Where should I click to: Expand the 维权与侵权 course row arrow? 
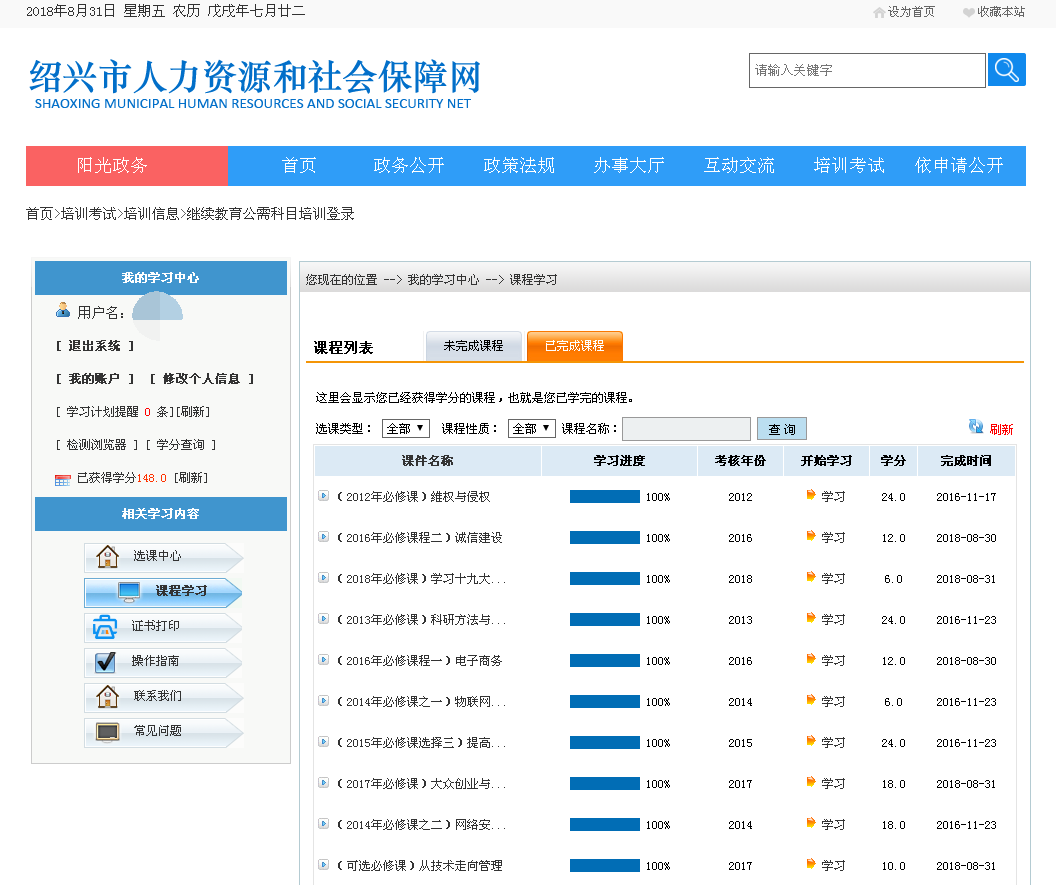coord(323,496)
